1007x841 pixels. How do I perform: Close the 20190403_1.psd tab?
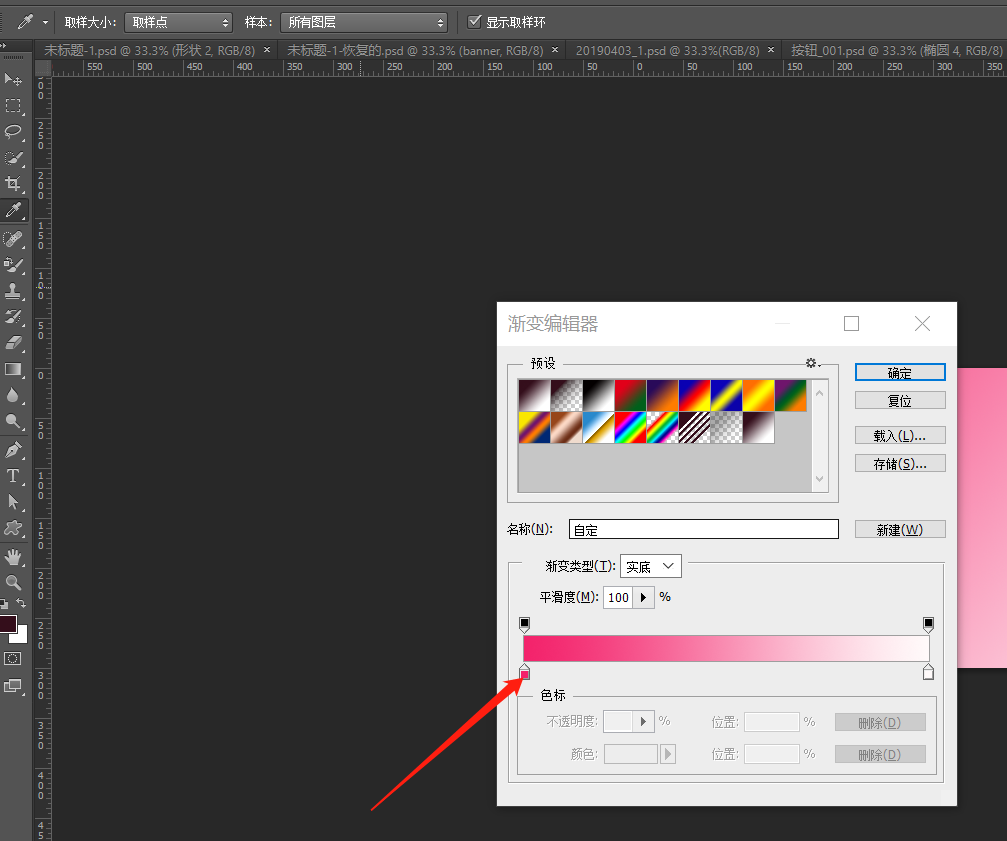pyautogui.click(x=771, y=49)
